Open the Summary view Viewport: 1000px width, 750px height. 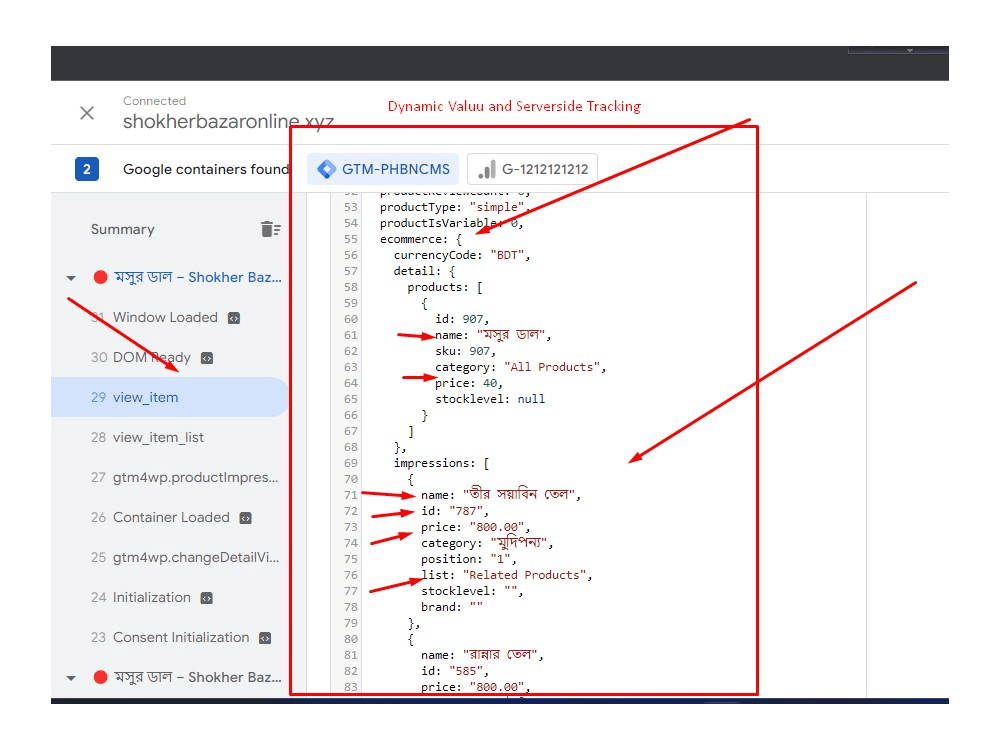[122, 229]
